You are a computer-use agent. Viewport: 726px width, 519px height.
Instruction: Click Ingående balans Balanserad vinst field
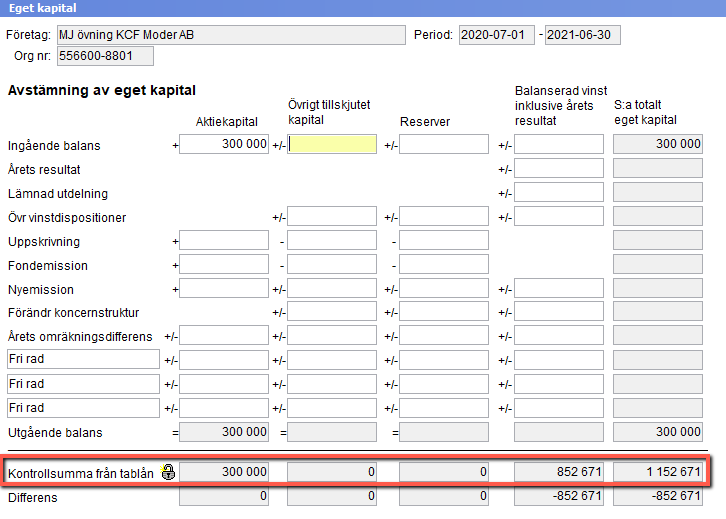click(559, 144)
